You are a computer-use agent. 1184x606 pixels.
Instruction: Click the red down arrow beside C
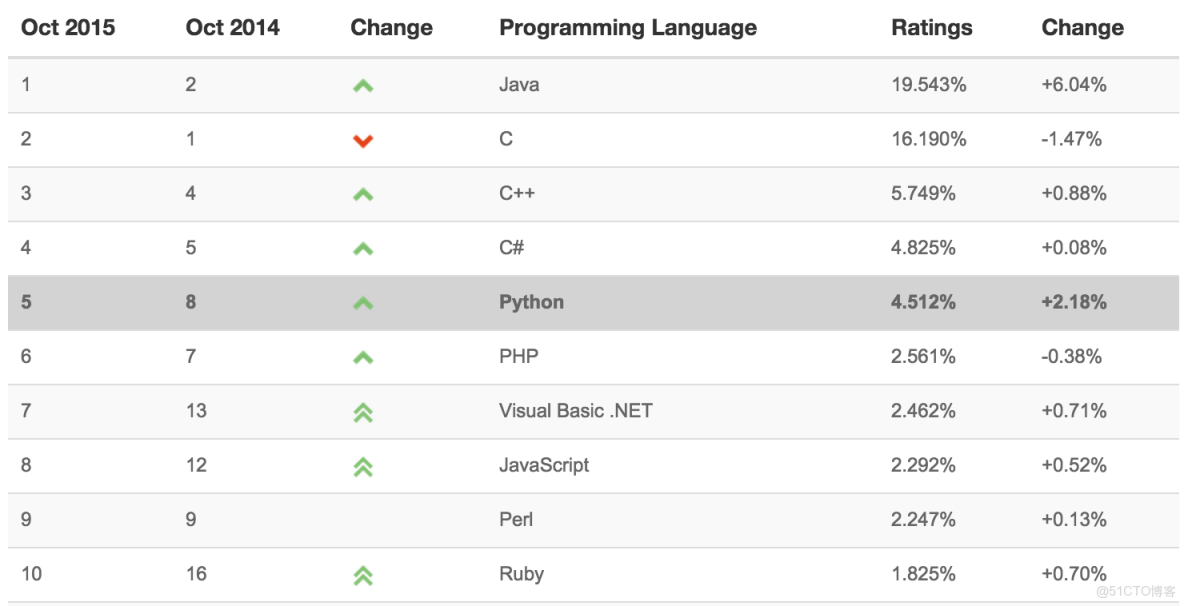[364, 140]
